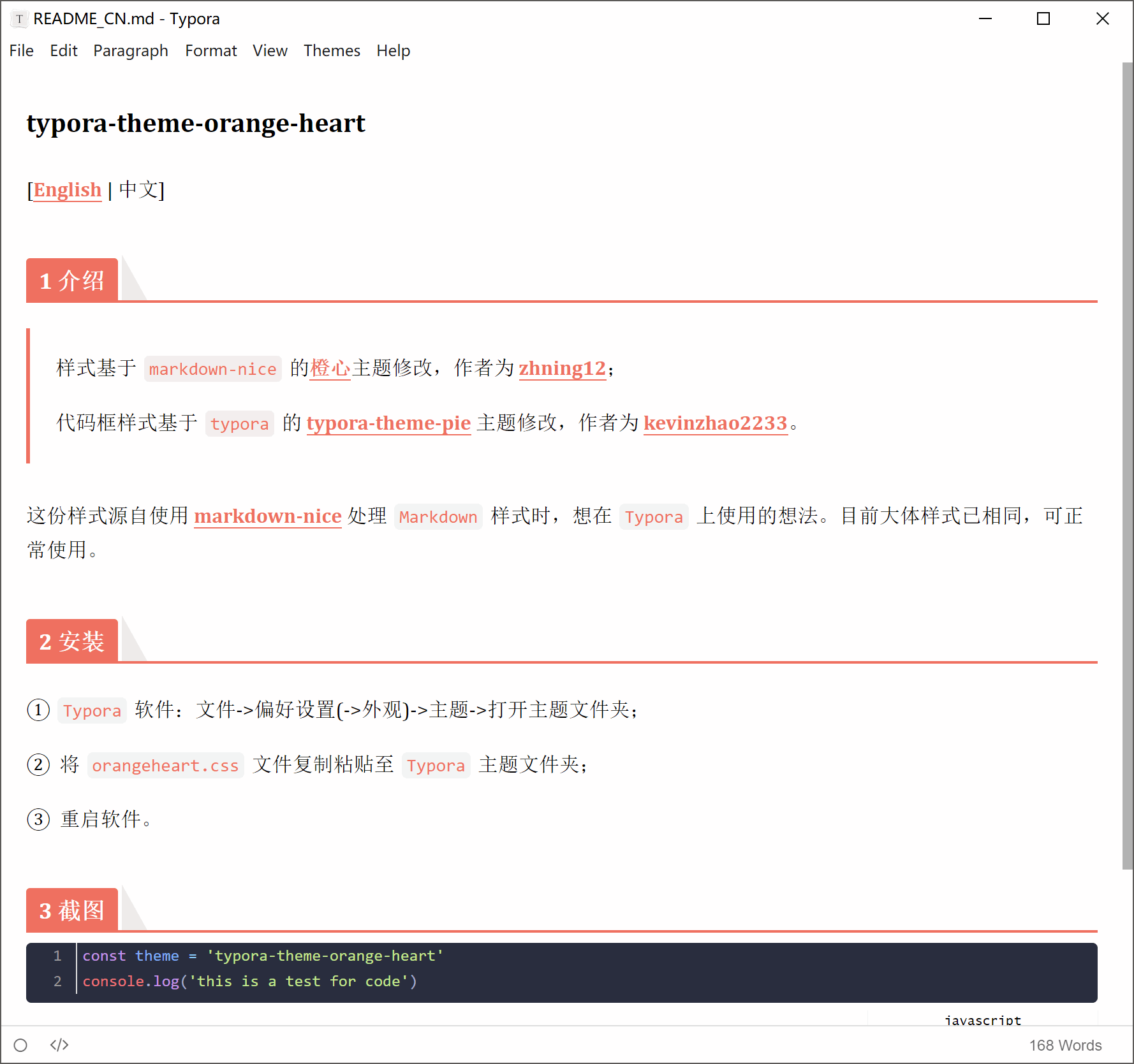1134x1064 pixels.
Task: Click the 中文 language text
Action: [138, 190]
